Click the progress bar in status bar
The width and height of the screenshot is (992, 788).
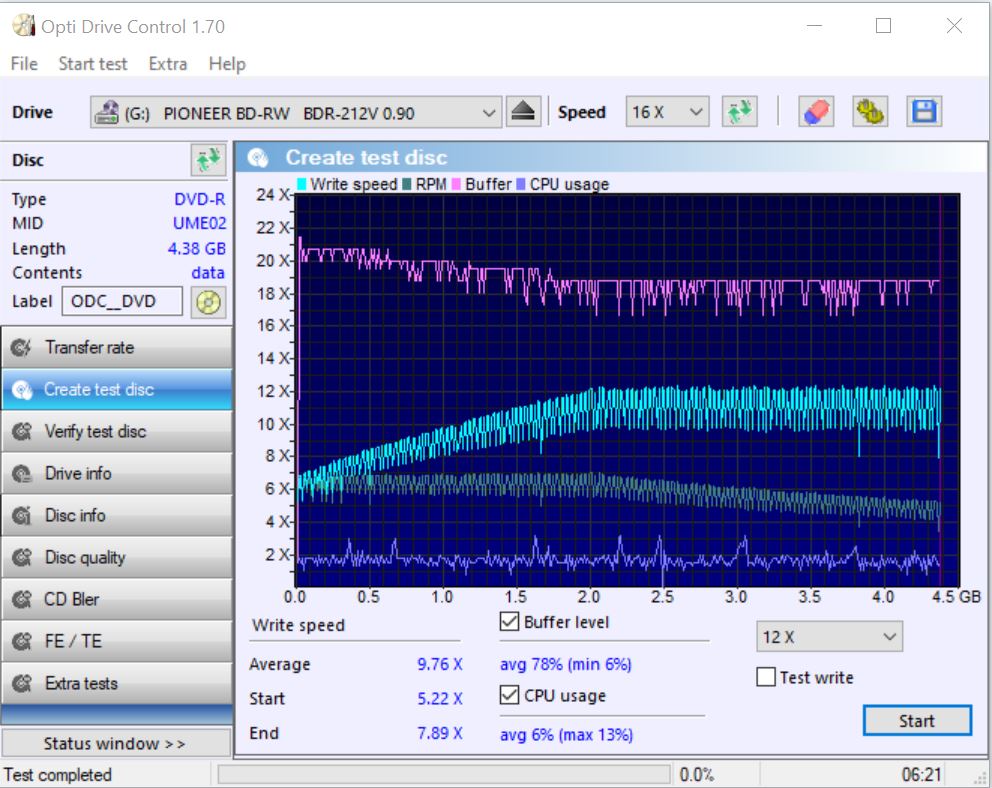[x=444, y=775]
